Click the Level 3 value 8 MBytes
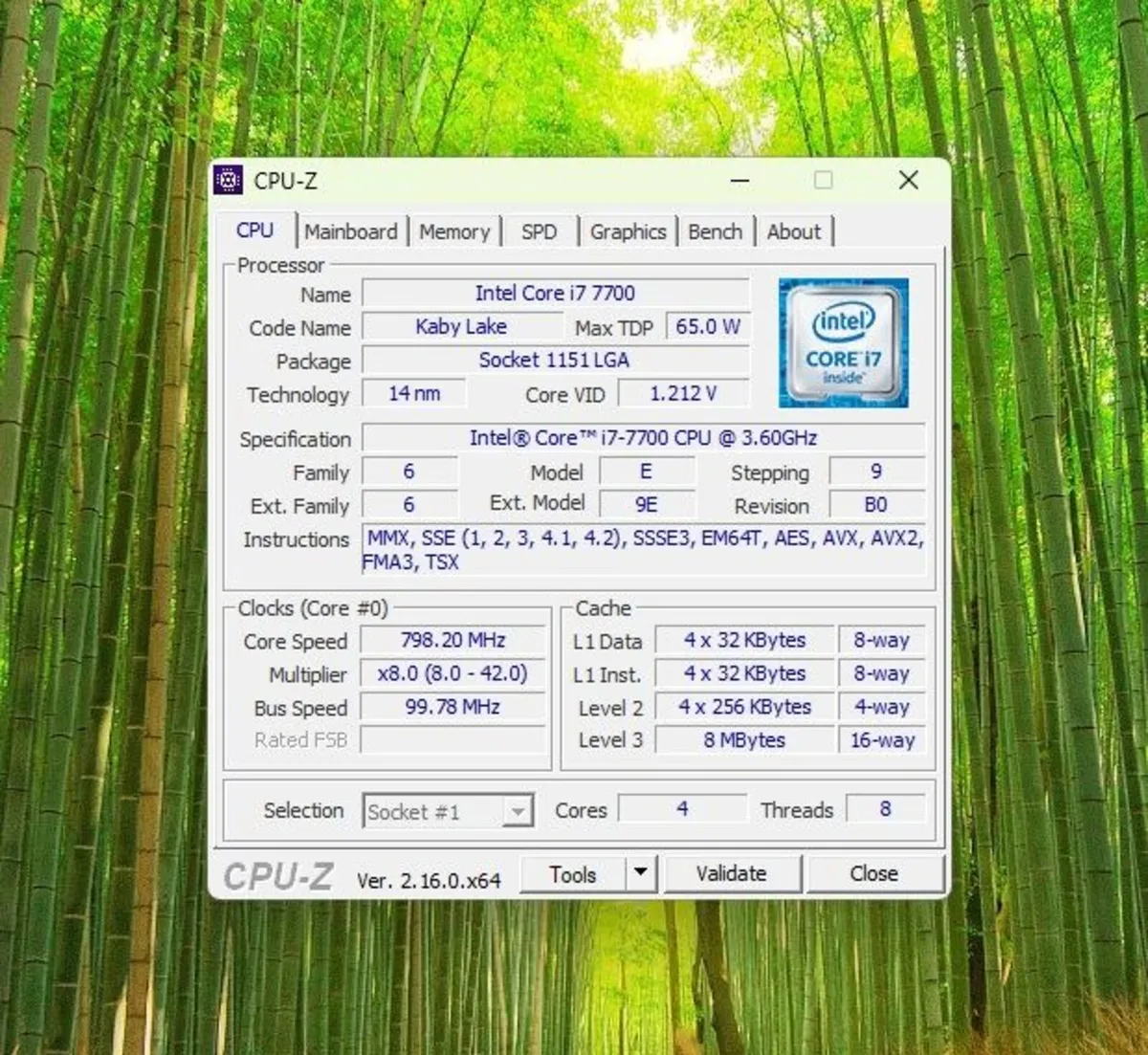This screenshot has height=1055, width=1148. click(x=745, y=739)
